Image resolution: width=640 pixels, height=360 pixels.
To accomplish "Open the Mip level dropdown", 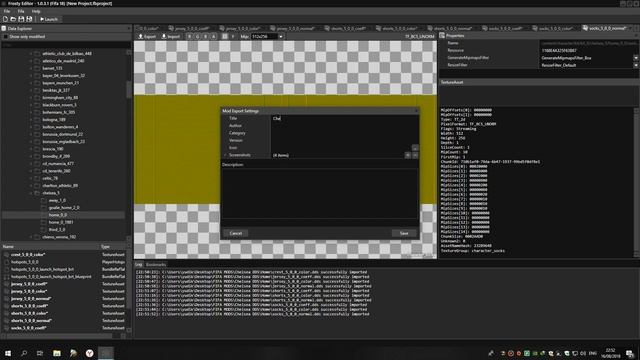I will point(281,36).
